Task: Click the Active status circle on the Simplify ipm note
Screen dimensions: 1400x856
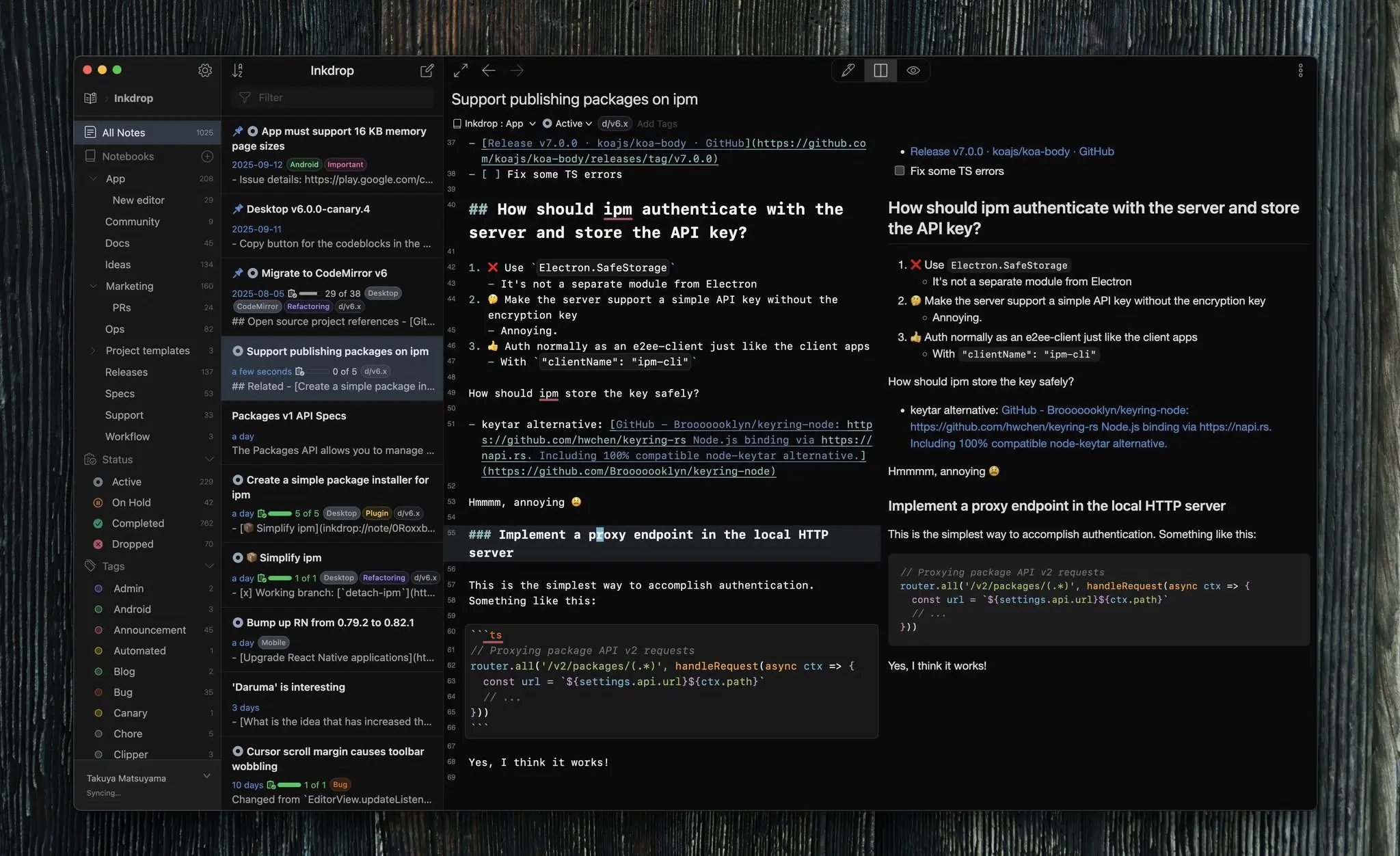Action: pyautogui.click(x=238, y=557)
